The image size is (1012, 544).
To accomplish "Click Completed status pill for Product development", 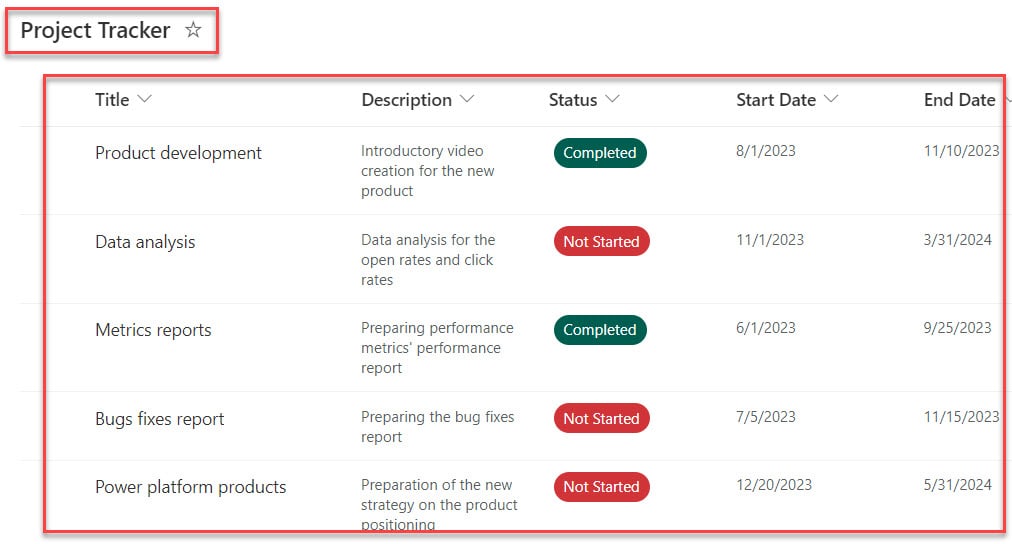I will point(600,153).
